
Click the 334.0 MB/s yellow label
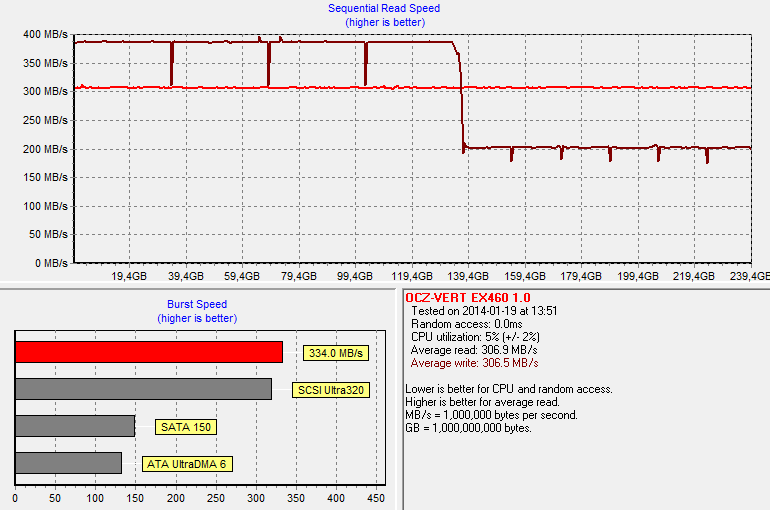[x=336, y=353]
